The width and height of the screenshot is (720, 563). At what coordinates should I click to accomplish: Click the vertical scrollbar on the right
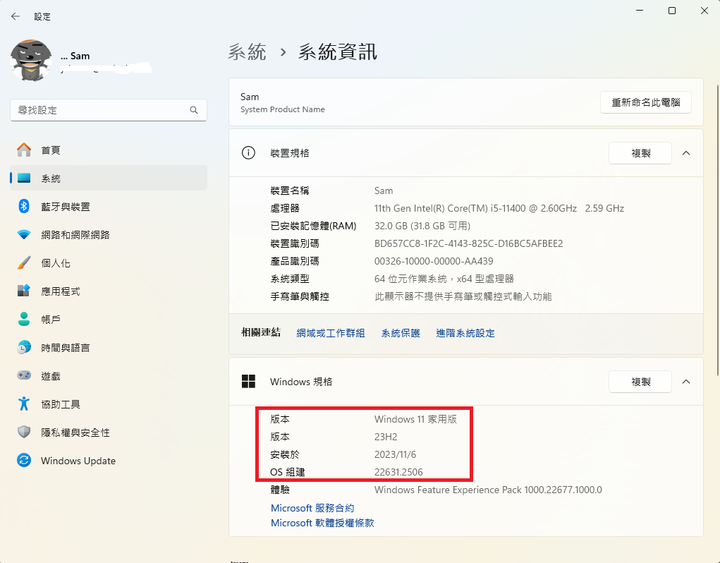(717, 230)
